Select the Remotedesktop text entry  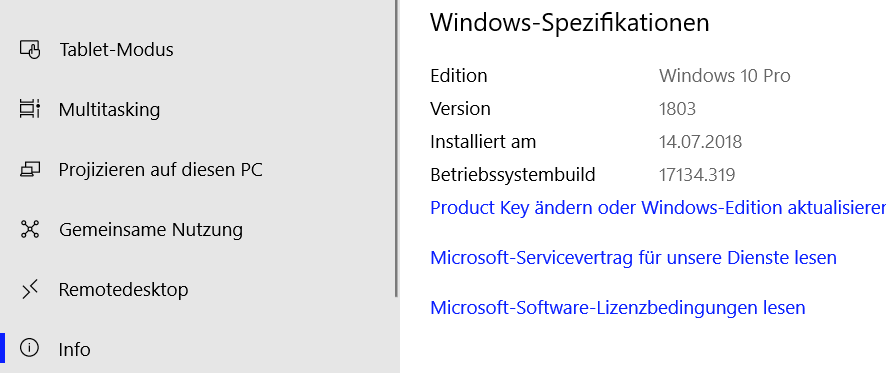(x=123, y=289)
